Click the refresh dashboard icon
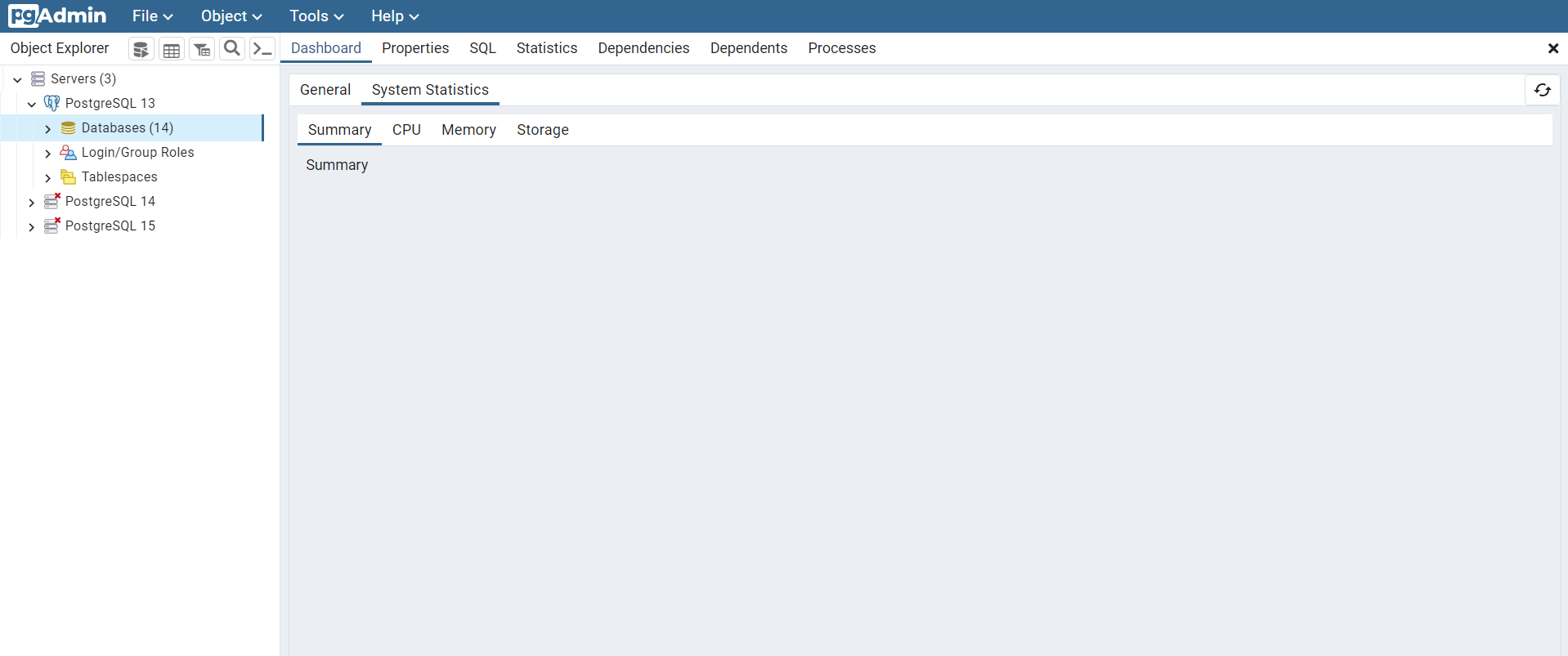Viewport: 1568px width, 656px height. tap(1542, 90)
